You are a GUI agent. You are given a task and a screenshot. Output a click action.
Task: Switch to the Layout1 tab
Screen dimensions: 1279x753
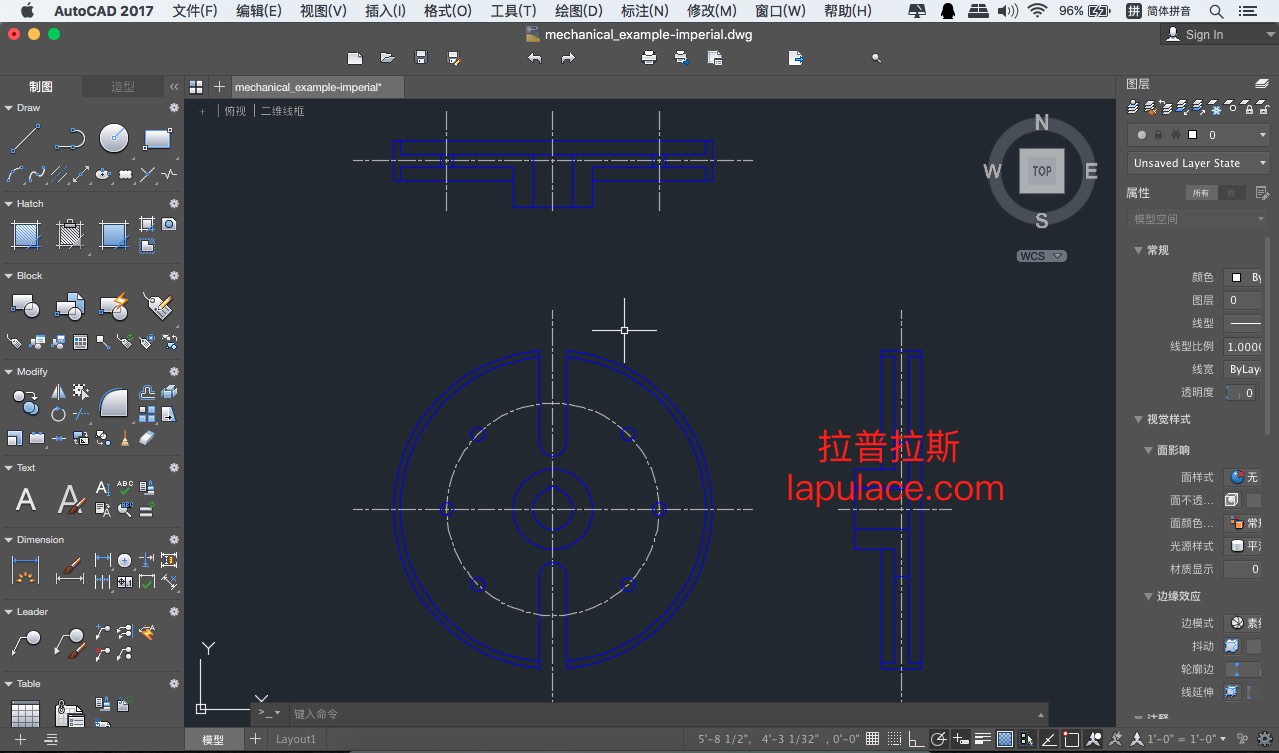tap(295, 739)
